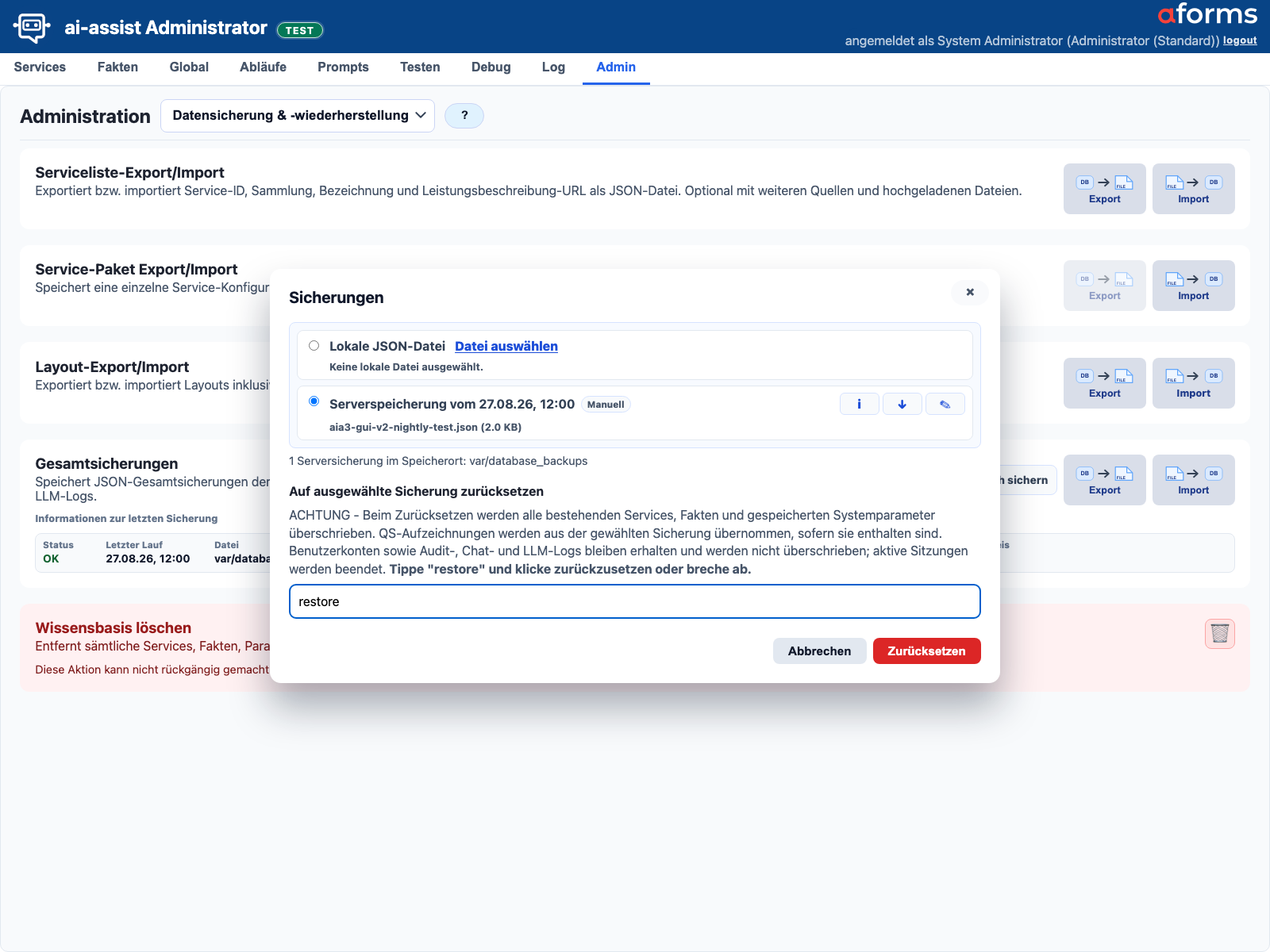Open the Fakten tab
Screen dimensions: 1270x952
pos(117,67)
